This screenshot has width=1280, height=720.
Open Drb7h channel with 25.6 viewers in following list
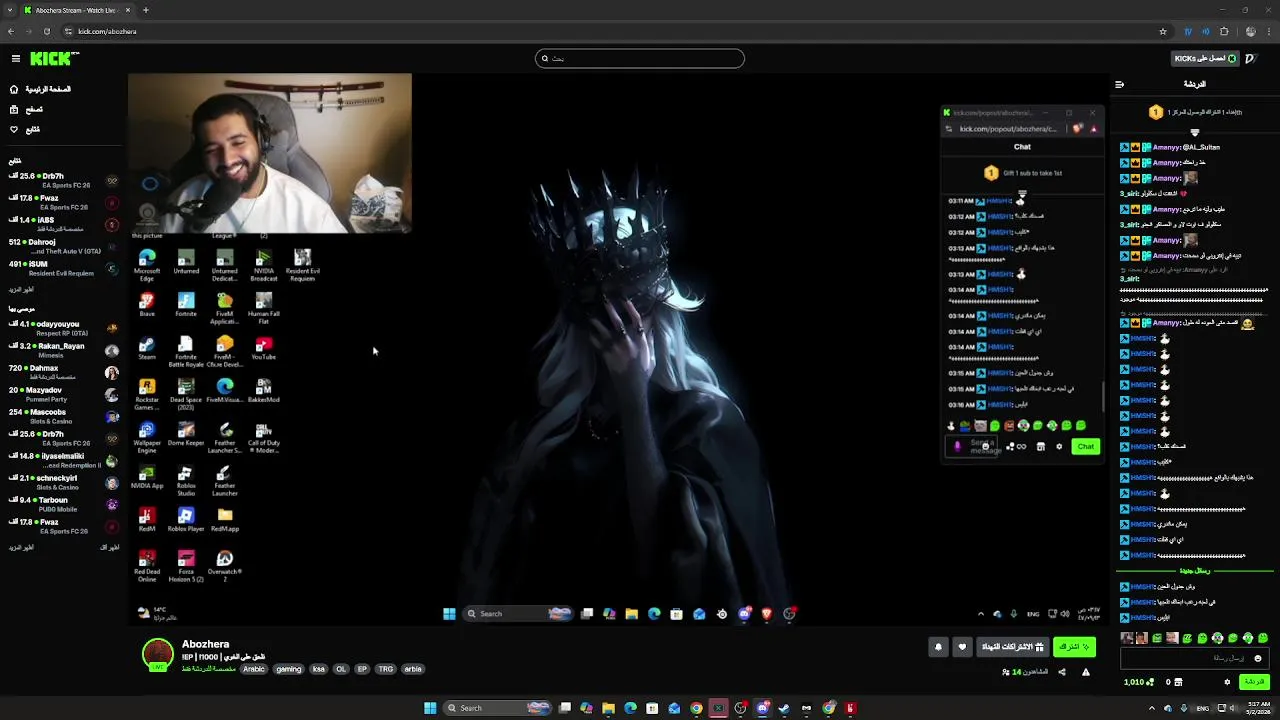(64, 180)
